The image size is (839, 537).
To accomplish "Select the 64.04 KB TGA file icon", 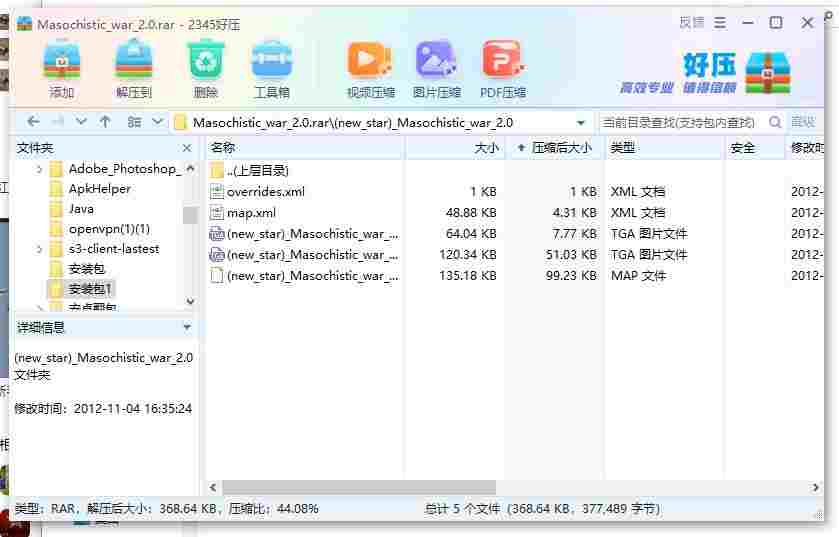I will coord(217,234).
